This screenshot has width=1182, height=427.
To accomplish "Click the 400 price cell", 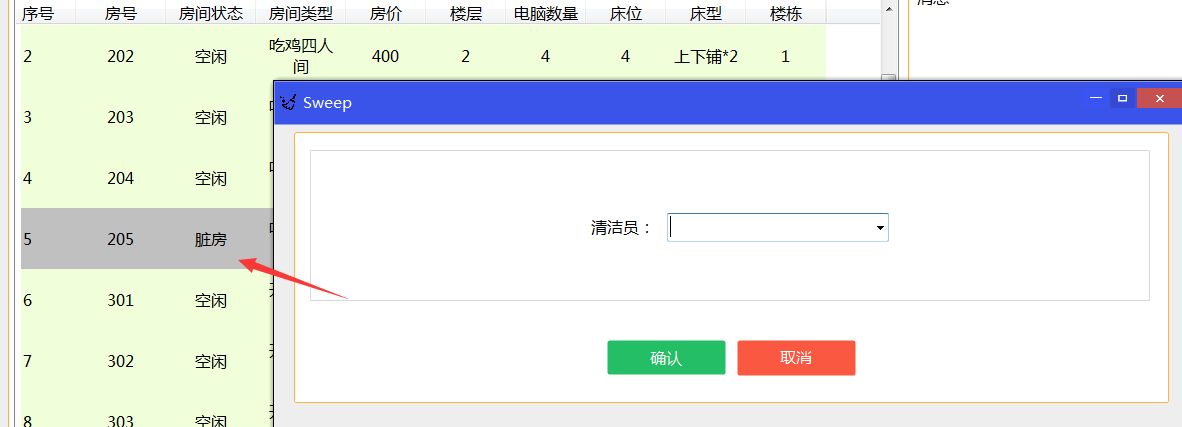I will [386, 56].
